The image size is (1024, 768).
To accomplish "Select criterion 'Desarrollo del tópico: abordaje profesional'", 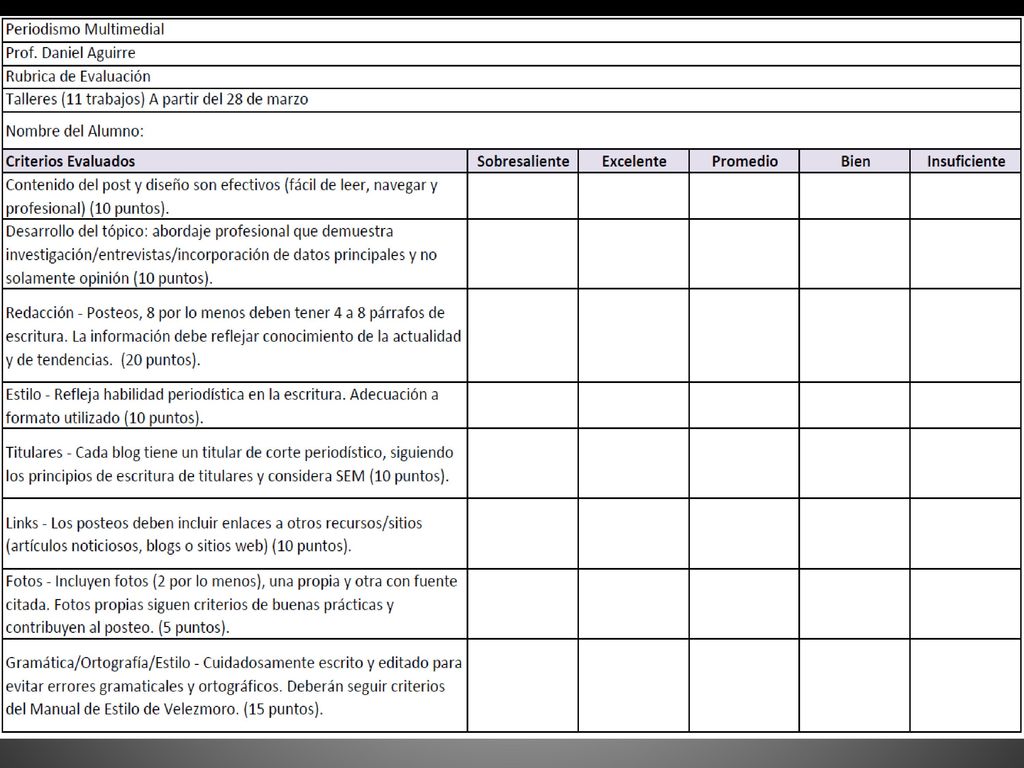I will click(x=235, y=254).
